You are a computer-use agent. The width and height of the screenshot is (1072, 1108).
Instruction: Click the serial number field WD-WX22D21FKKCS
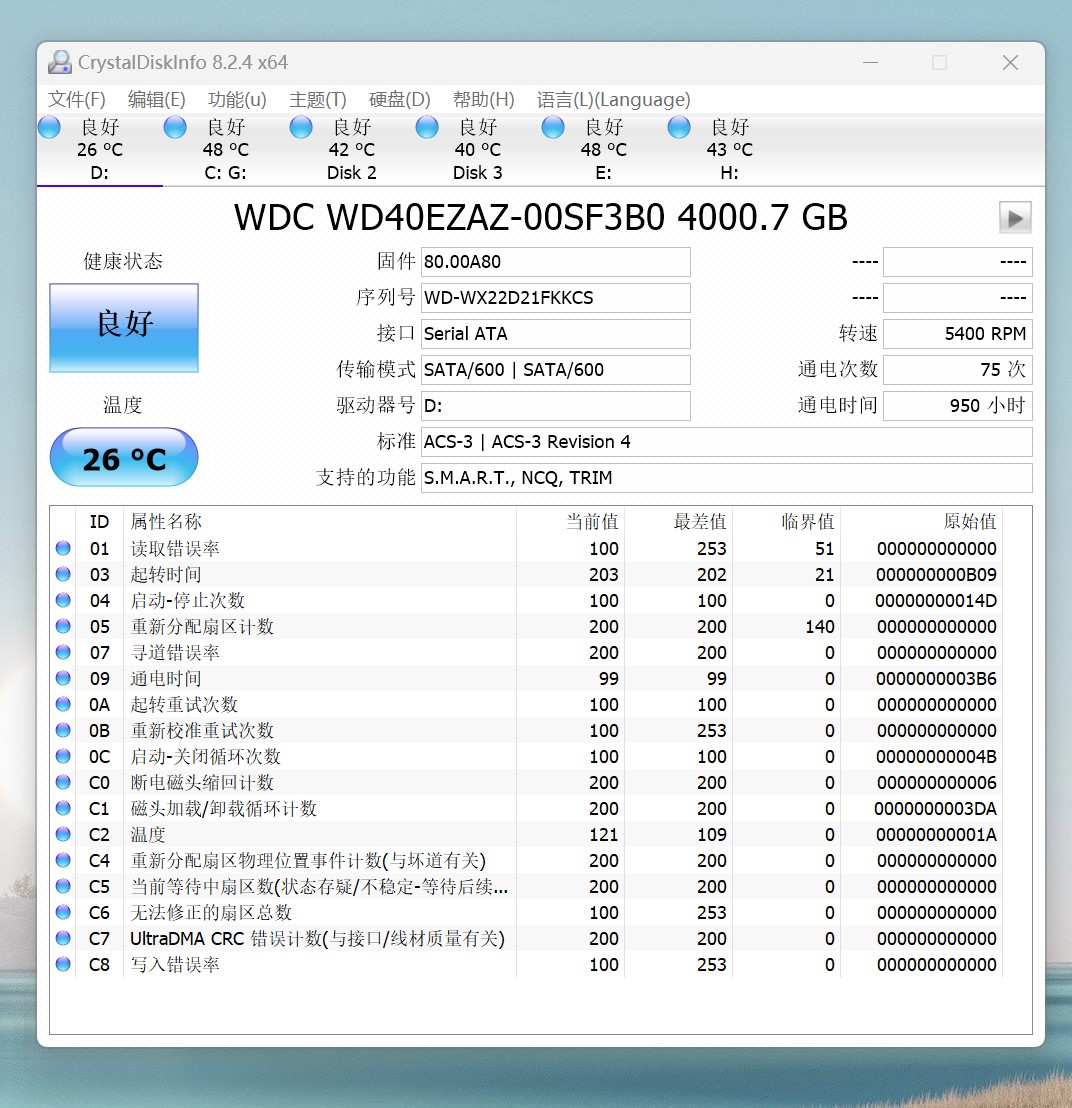click(555, 297)
